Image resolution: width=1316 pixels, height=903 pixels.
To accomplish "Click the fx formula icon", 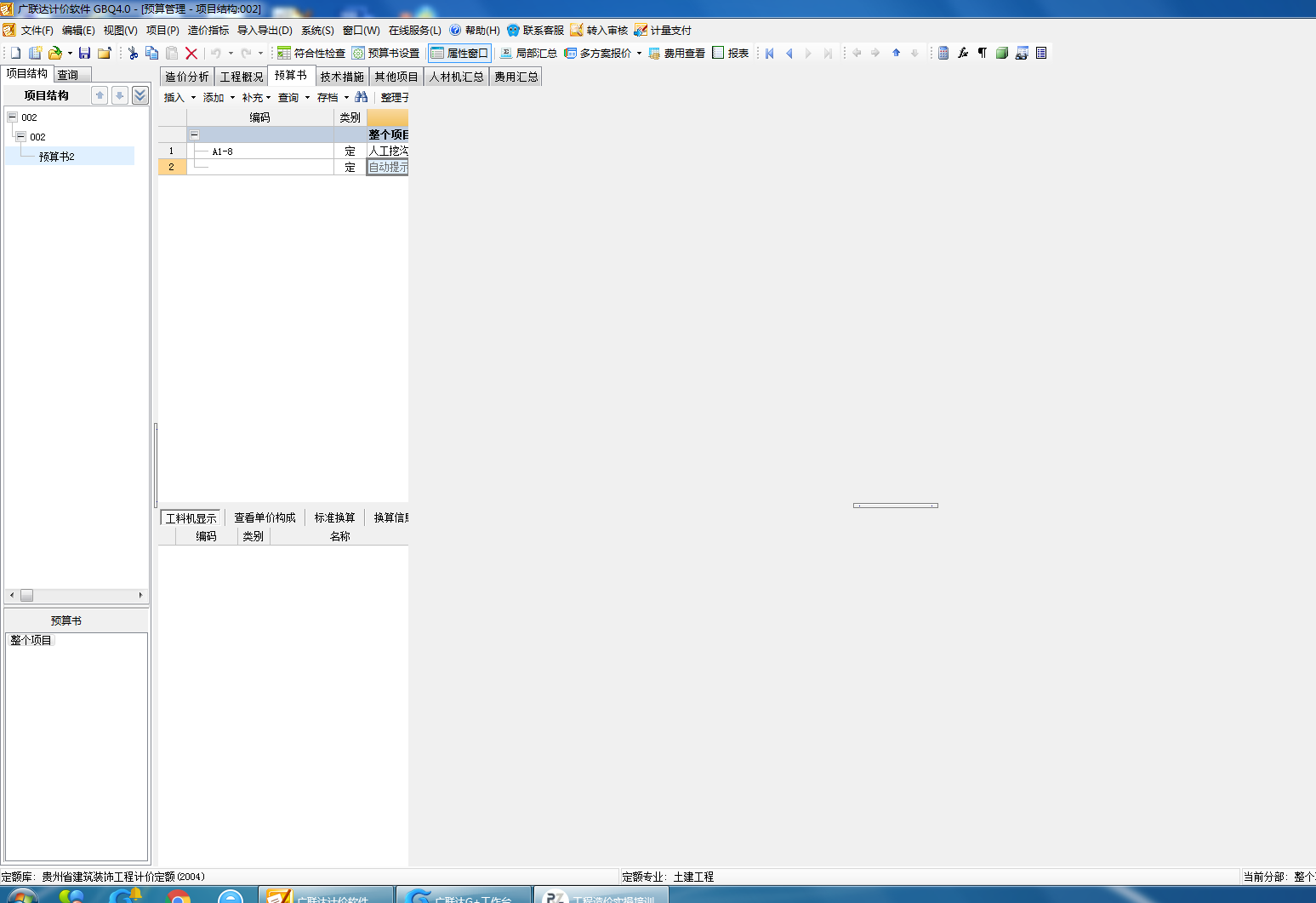I will [x=963, y=53].
